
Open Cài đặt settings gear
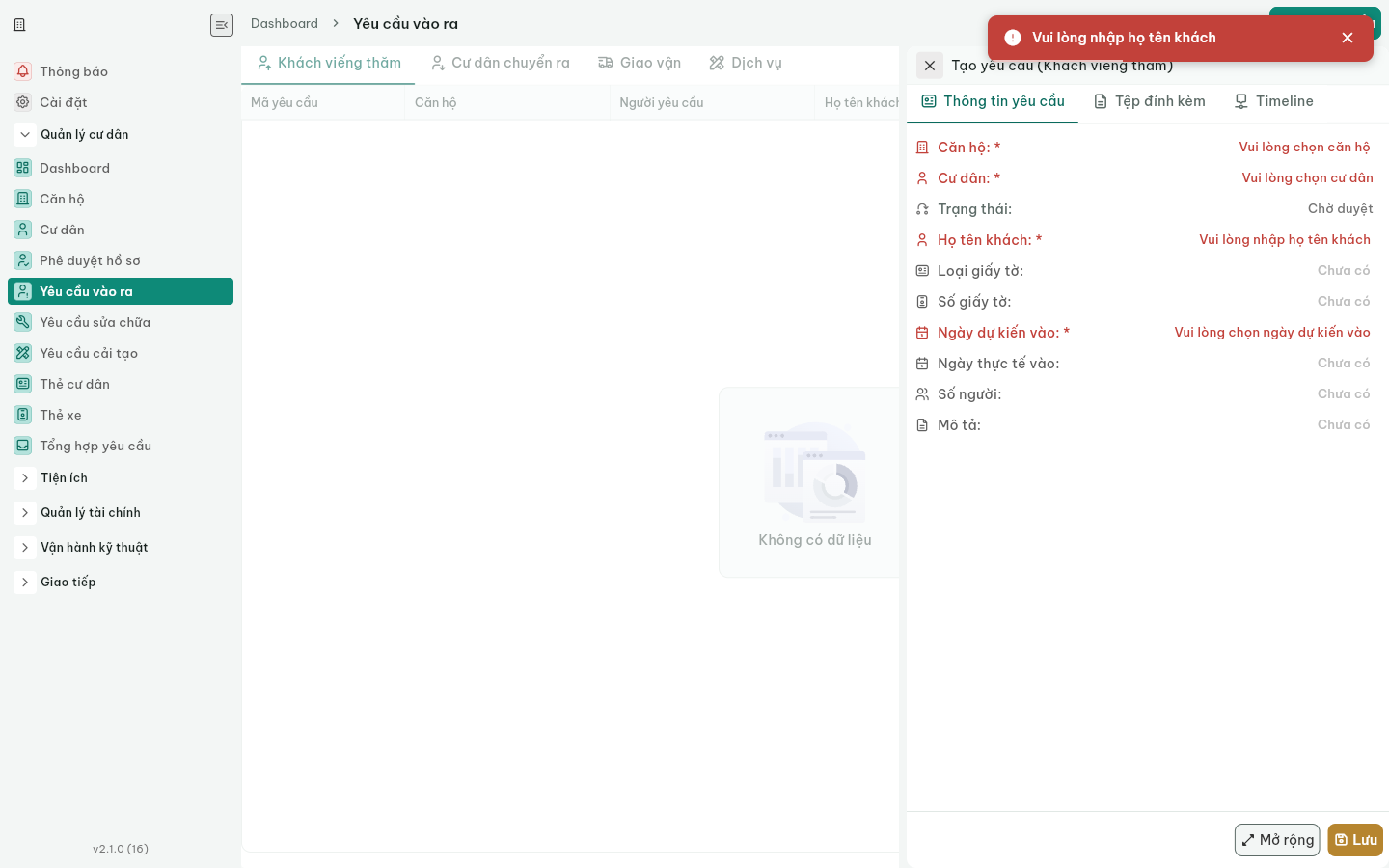click(x=121, y=102)
